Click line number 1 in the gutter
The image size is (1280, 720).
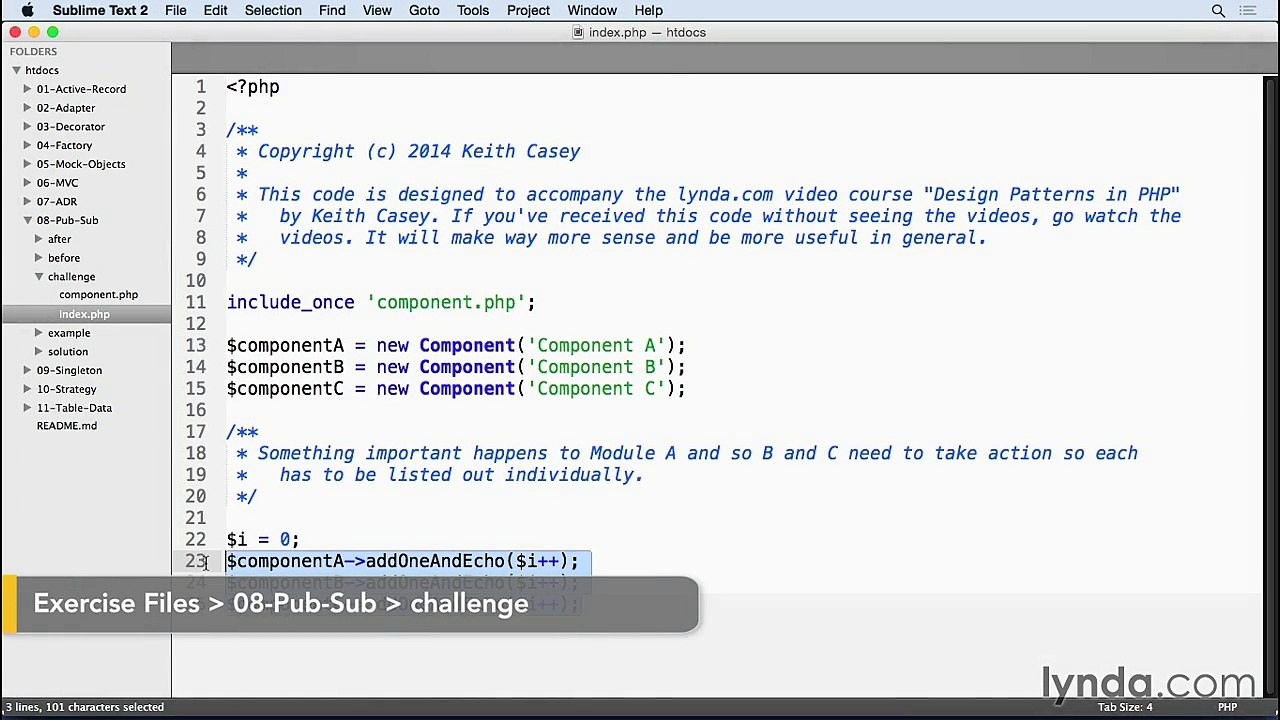[x=201, y=87]
